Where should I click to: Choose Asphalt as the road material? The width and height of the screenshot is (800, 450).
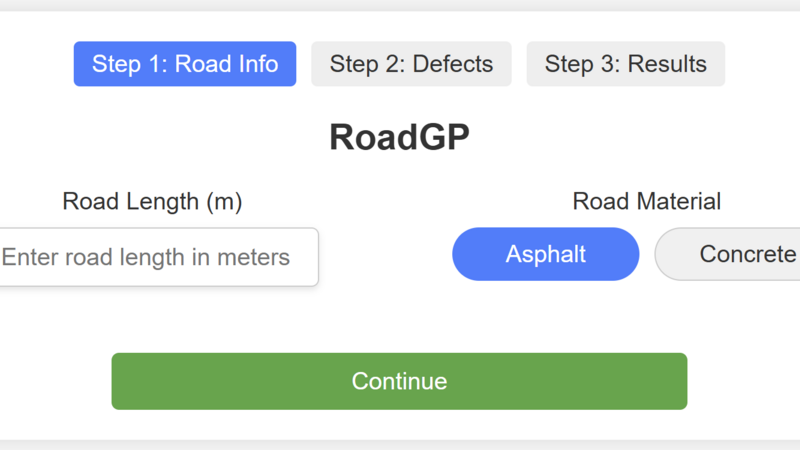pyautogui.click(x=545, y=254)
